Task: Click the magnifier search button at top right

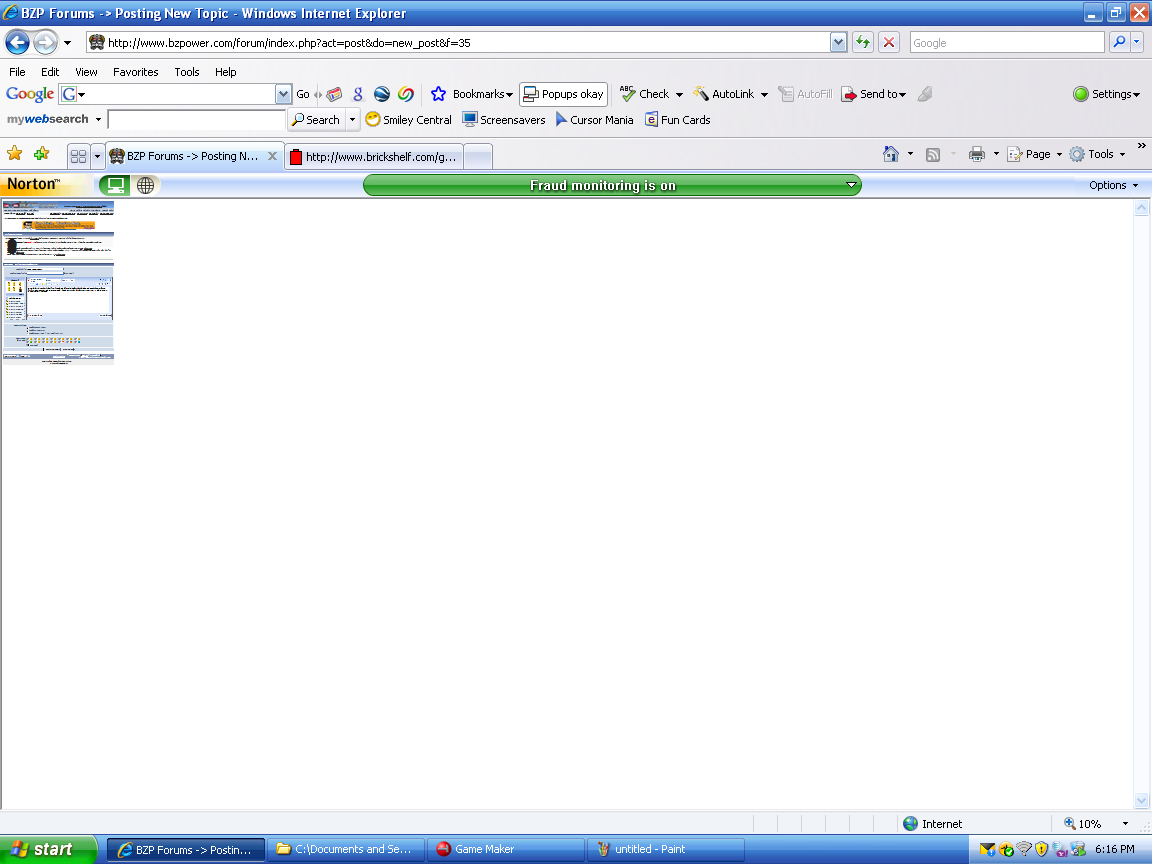Action: (1119, 43)
